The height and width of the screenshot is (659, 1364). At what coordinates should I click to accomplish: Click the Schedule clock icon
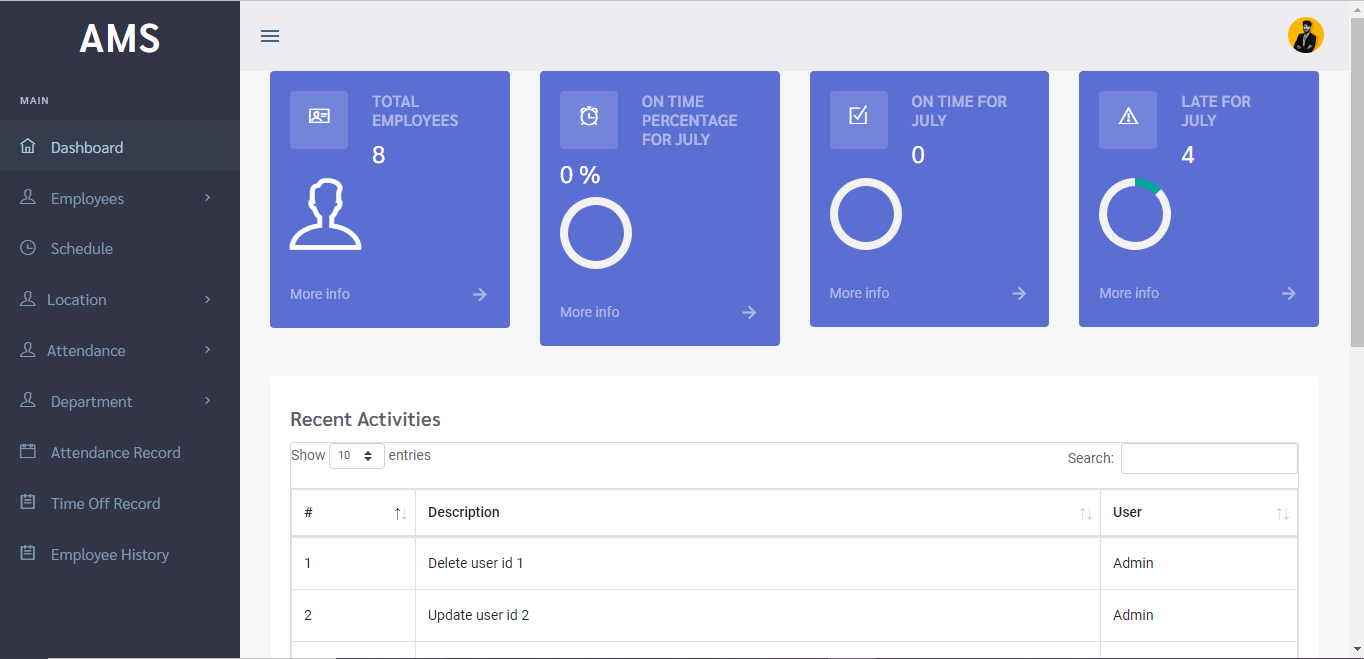(28, 248)
